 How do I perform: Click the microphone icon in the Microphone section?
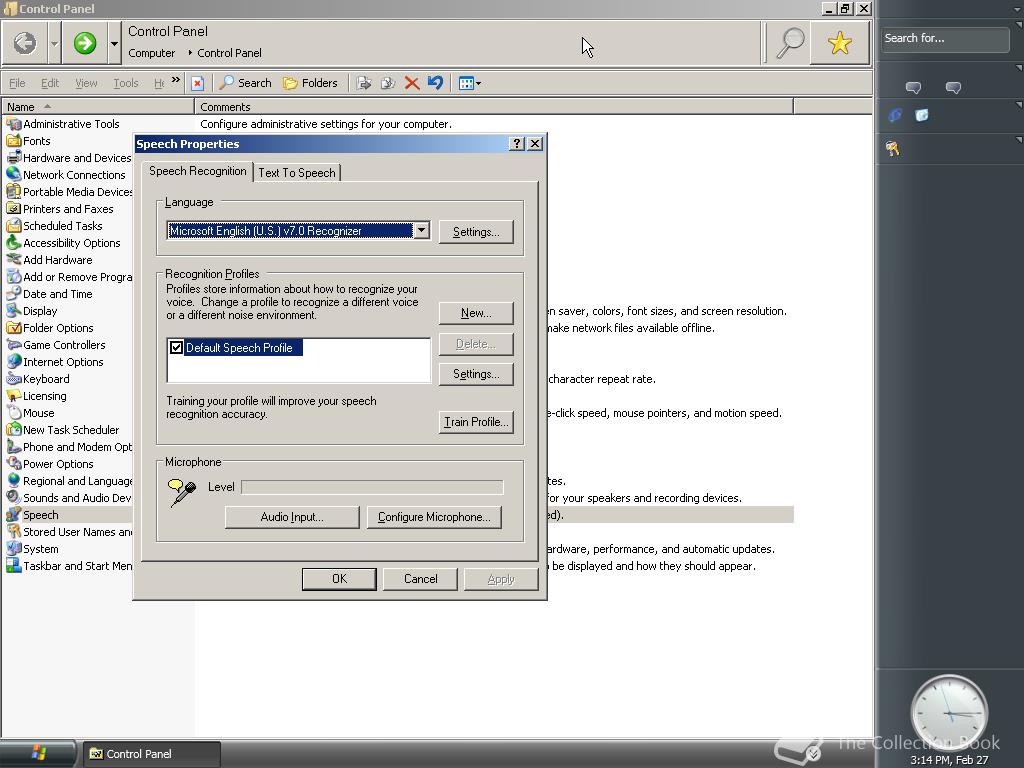(x=181, y=490)
